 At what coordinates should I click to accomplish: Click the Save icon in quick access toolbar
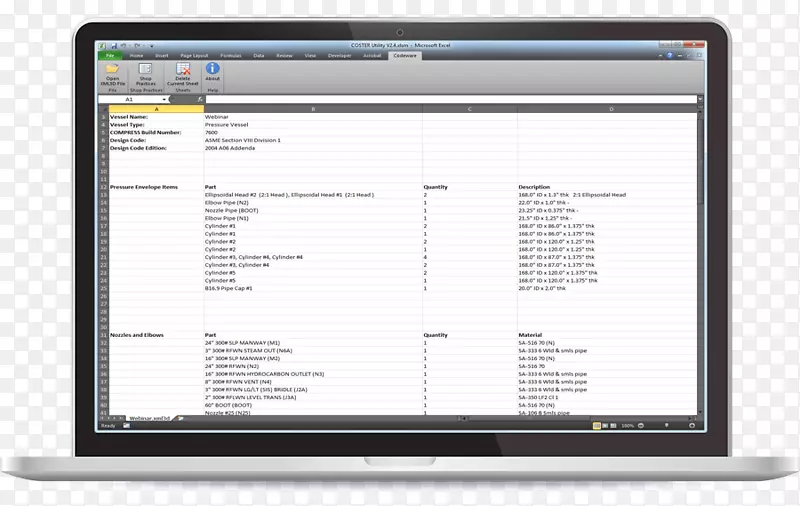[x=113, y=46]
